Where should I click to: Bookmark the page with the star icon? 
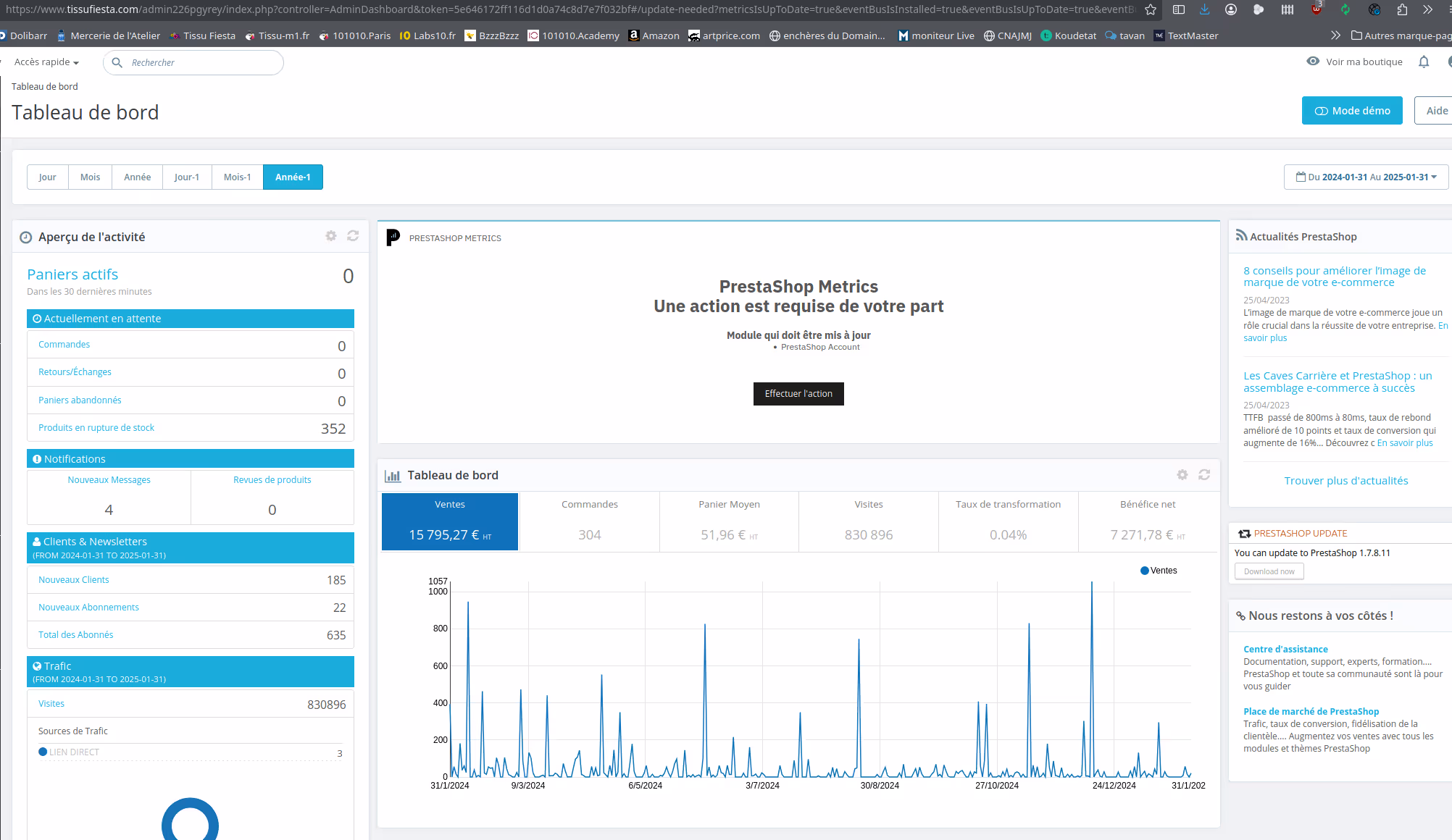1151,9
